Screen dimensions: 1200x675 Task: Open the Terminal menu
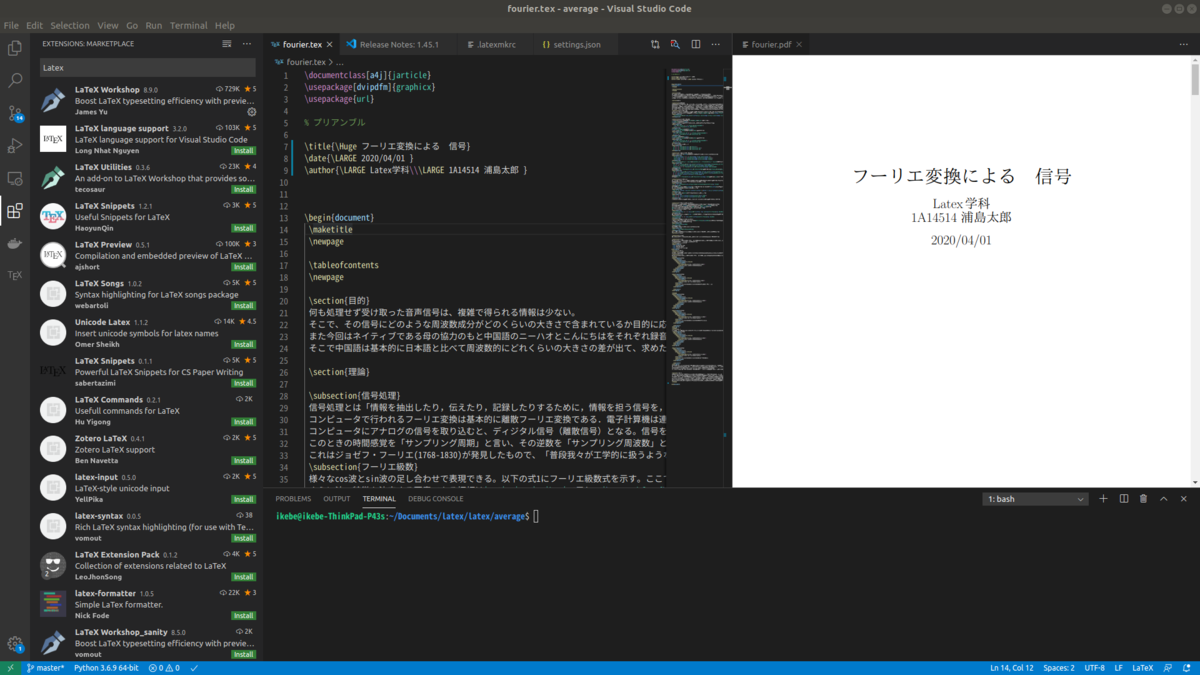tap(187, 25)
